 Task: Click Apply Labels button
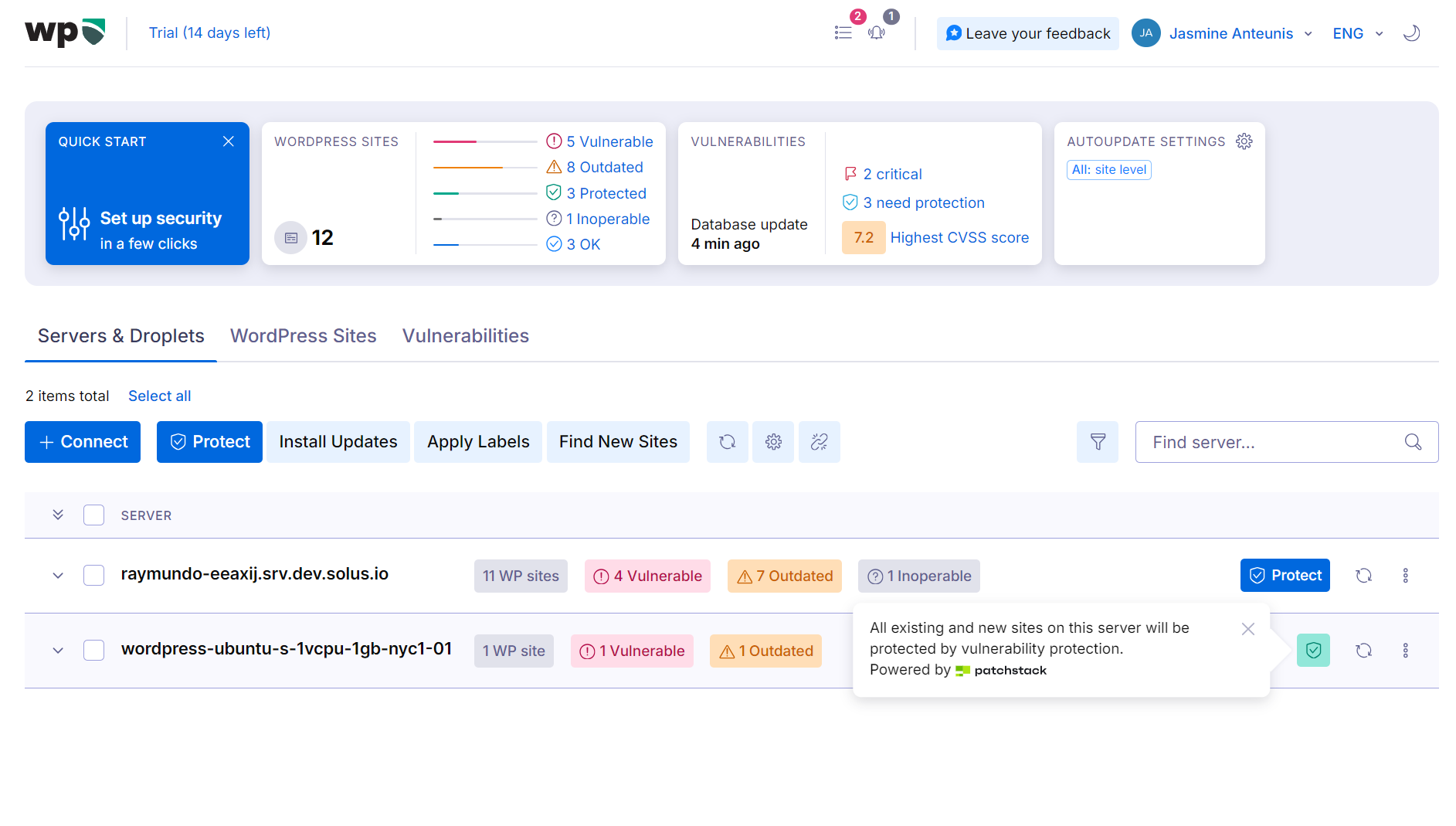point(478,442)
